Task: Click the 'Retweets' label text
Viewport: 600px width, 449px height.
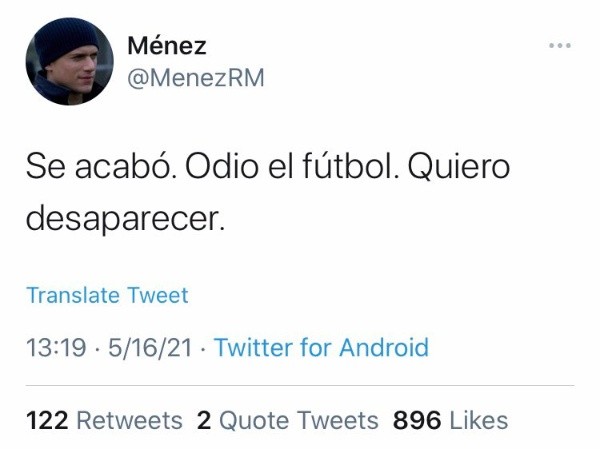Action: pos(129,421)
